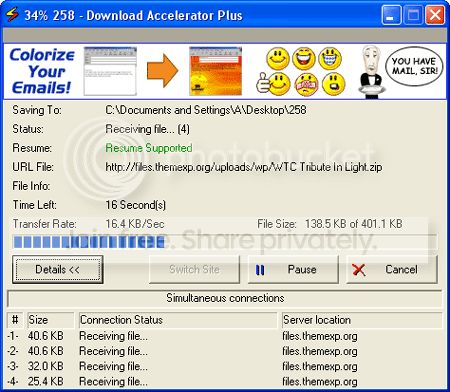
Task: Minimize the Download Accelerator Plus window
Action: (x=391, y=15)
